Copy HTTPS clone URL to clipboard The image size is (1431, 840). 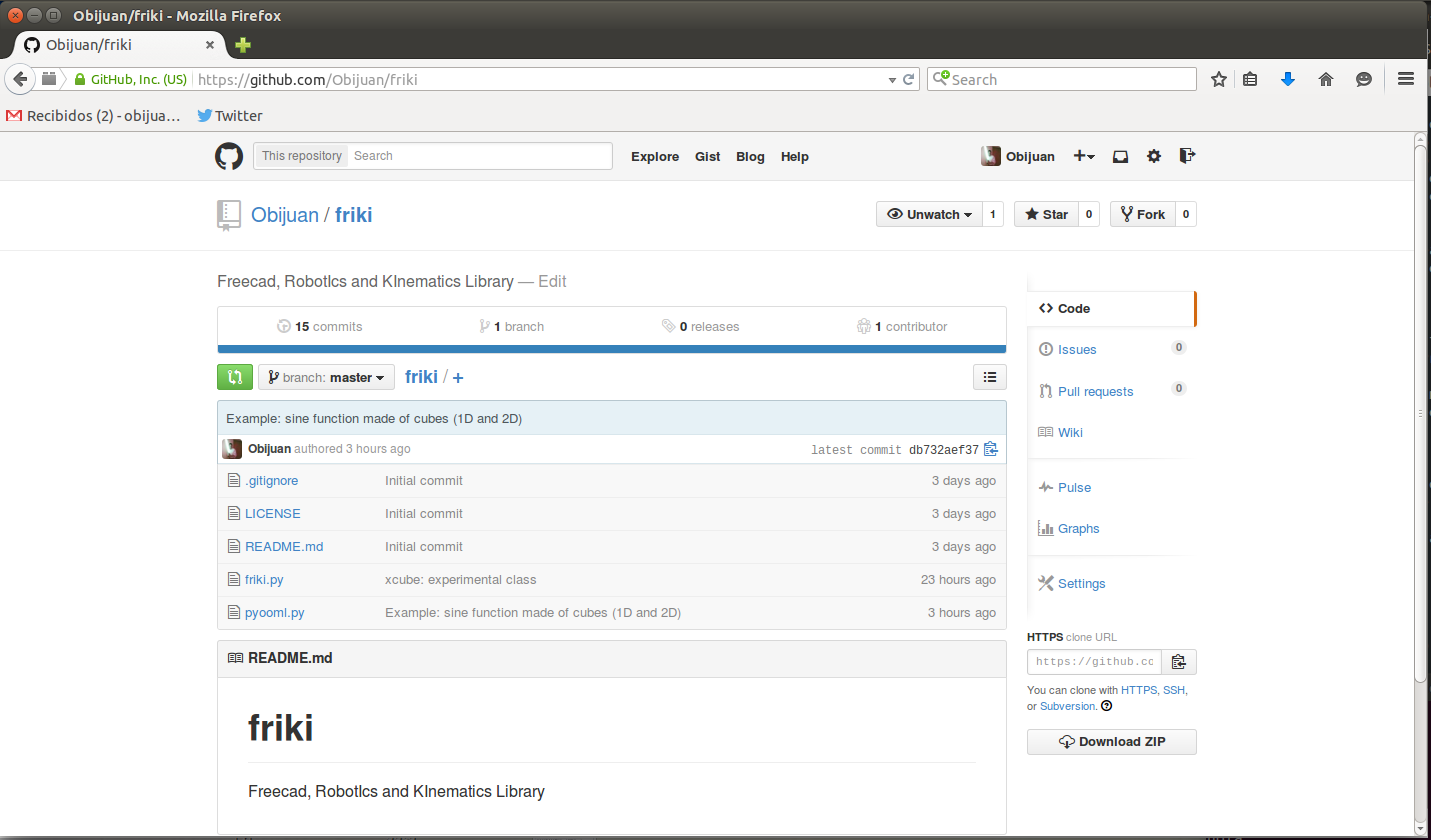point(1179,661)
